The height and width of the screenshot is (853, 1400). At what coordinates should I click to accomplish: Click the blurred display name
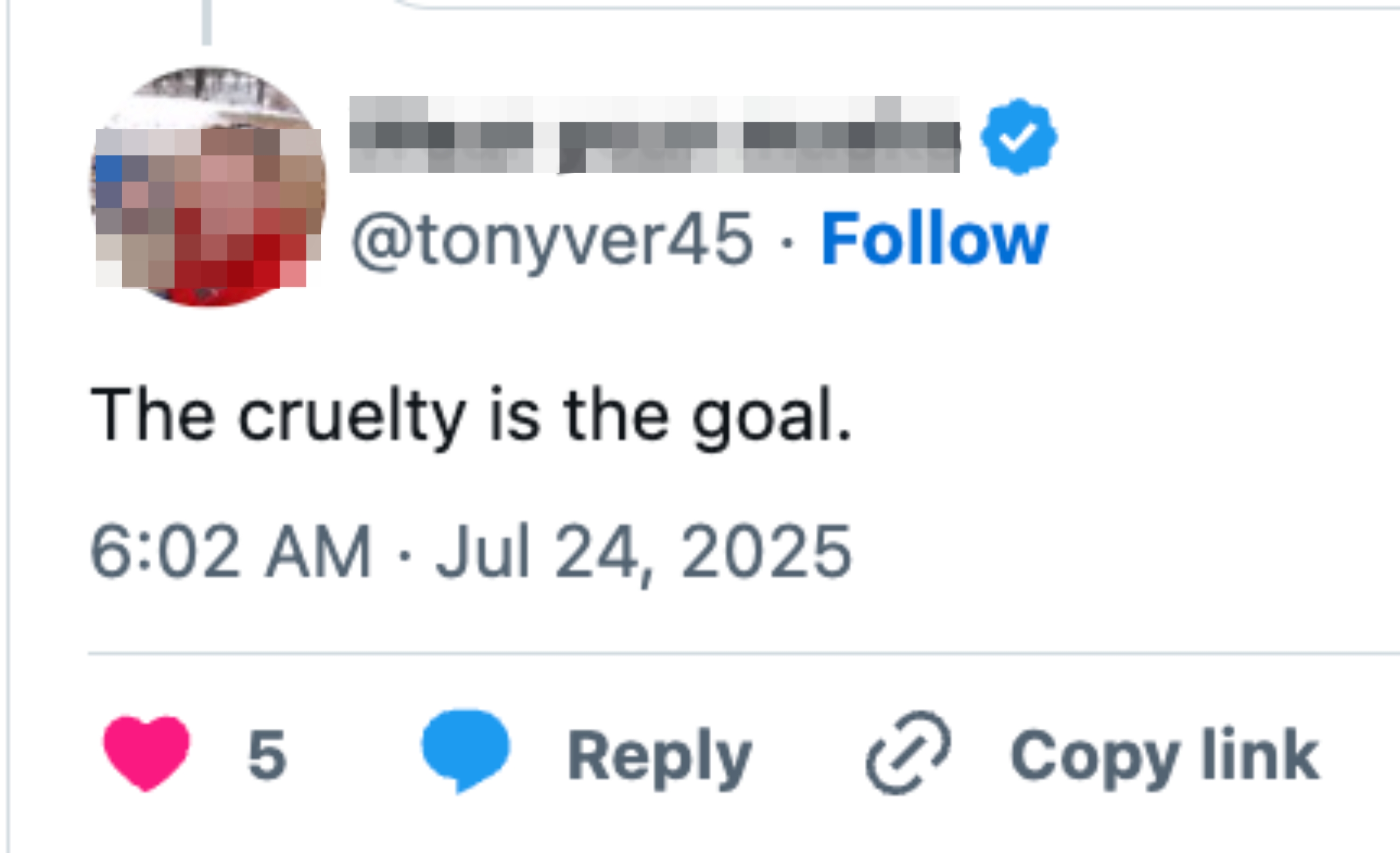[x=654, y=134]
